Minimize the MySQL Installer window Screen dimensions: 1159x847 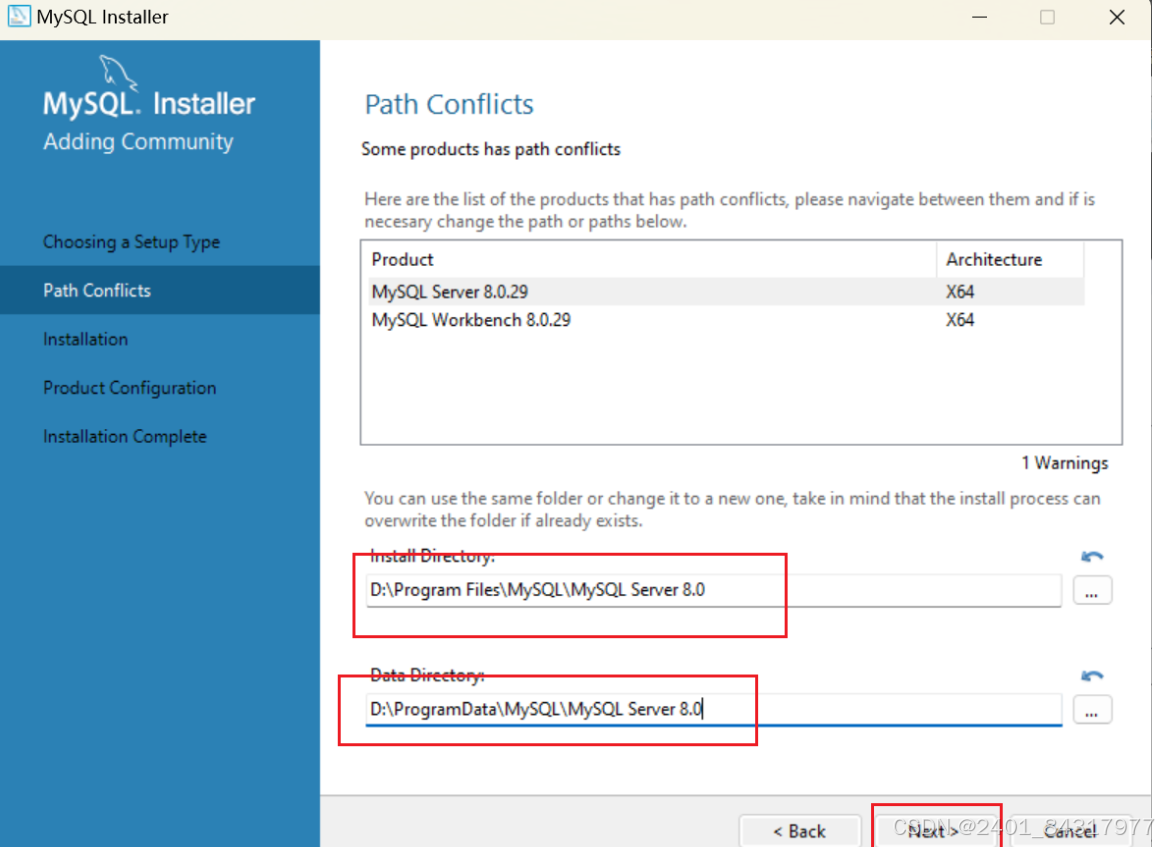(x=979, y=17)
